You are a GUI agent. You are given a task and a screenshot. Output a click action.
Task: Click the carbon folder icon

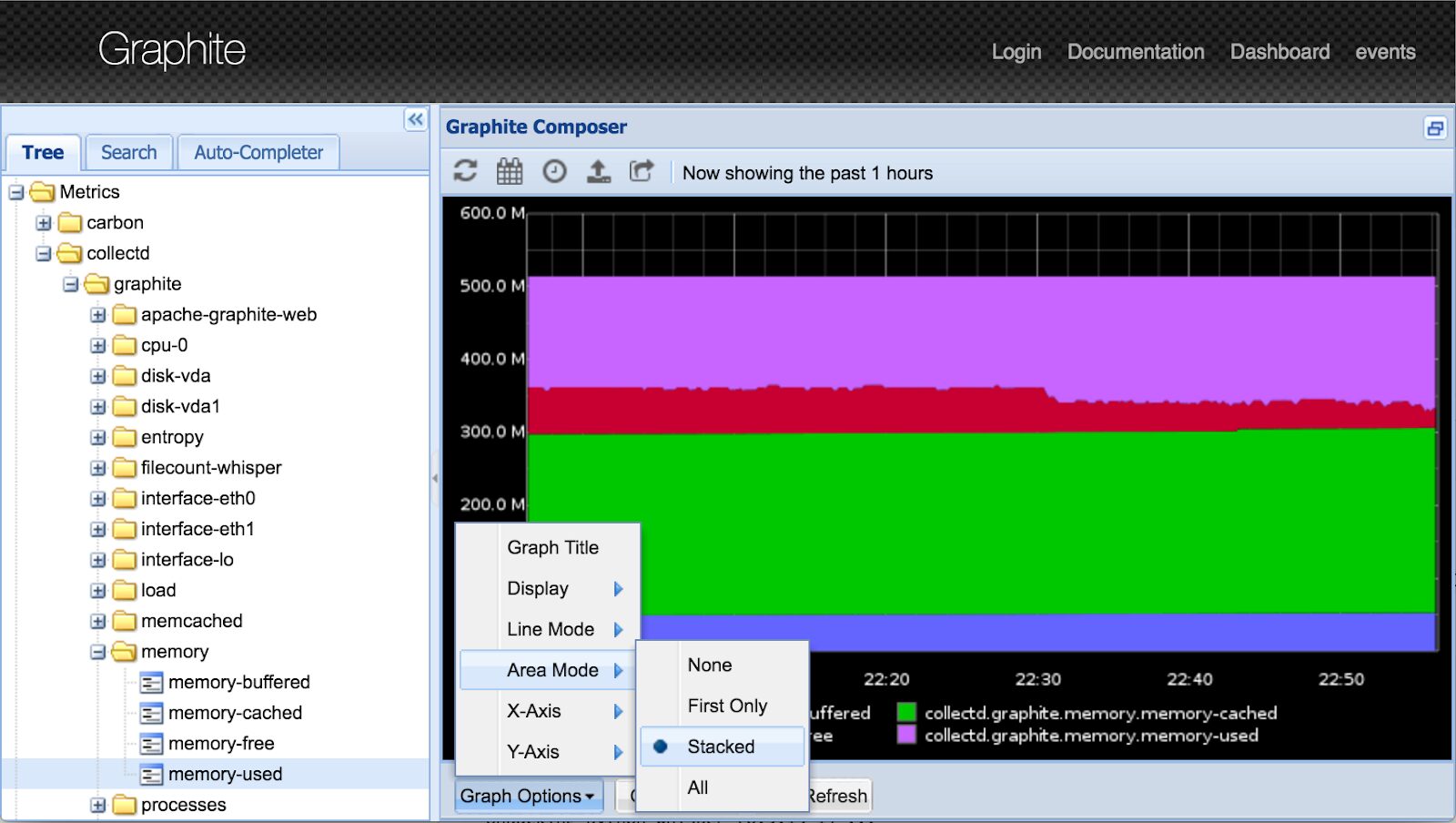click(69, 223)
